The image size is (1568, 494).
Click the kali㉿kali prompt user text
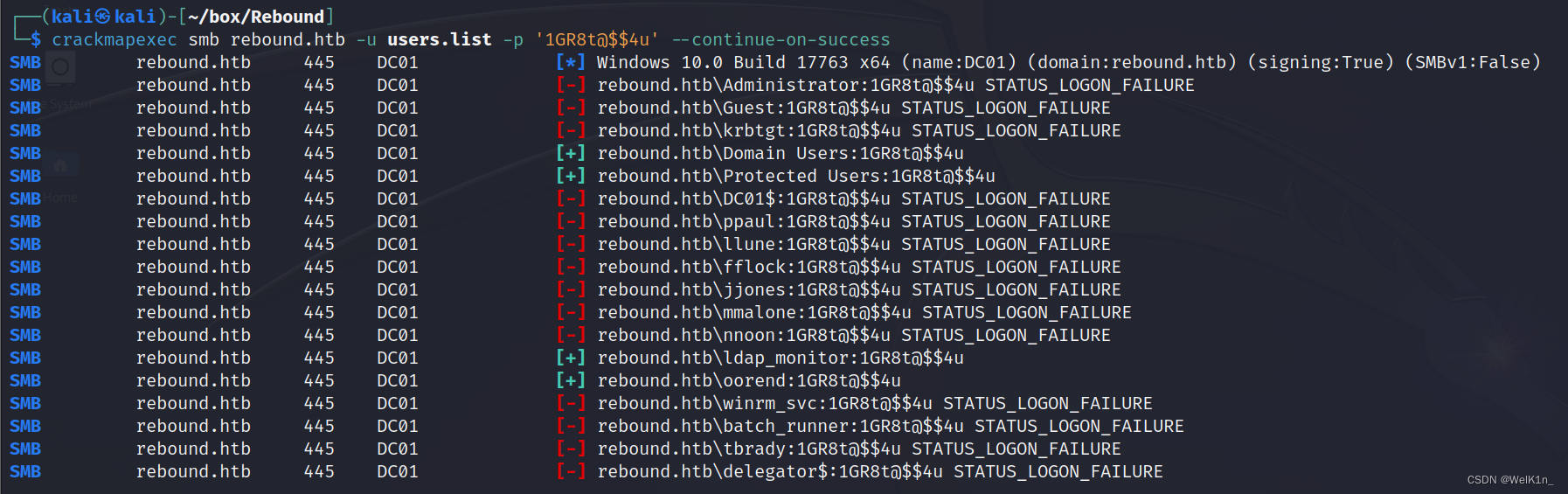pyautogui.click(x=103, y=17)
